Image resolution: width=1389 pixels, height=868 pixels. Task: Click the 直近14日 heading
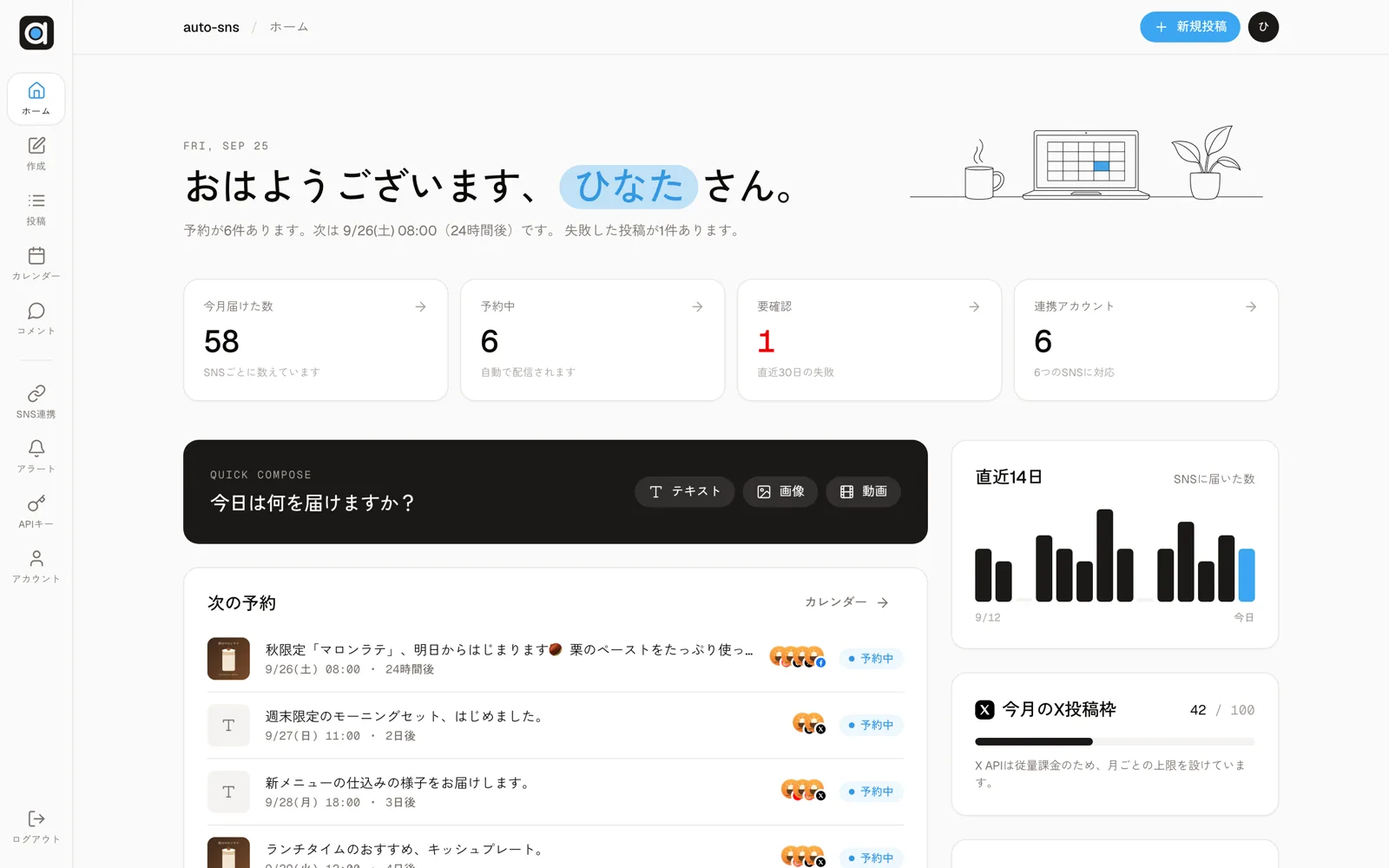click(x=1009, y=477)
